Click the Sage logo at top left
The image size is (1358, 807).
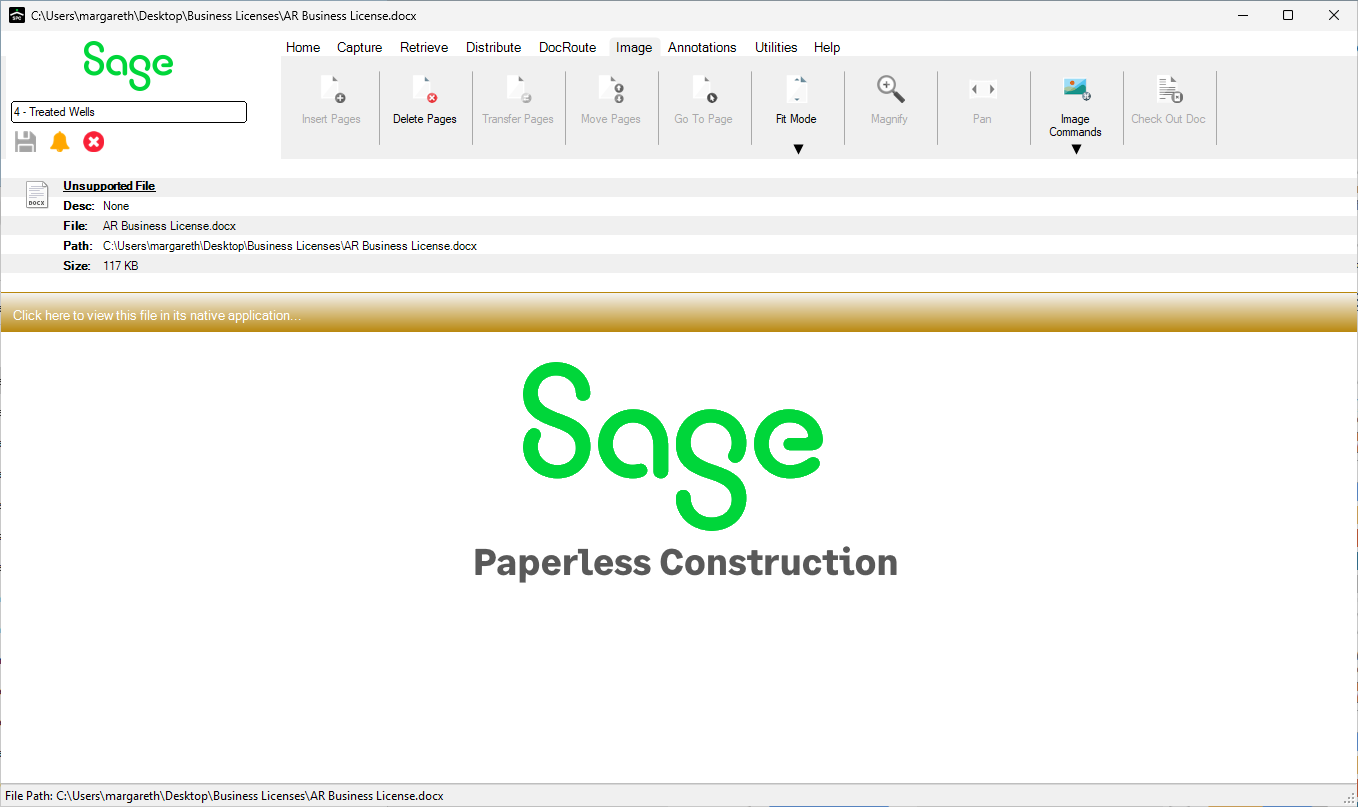(128, 66)
